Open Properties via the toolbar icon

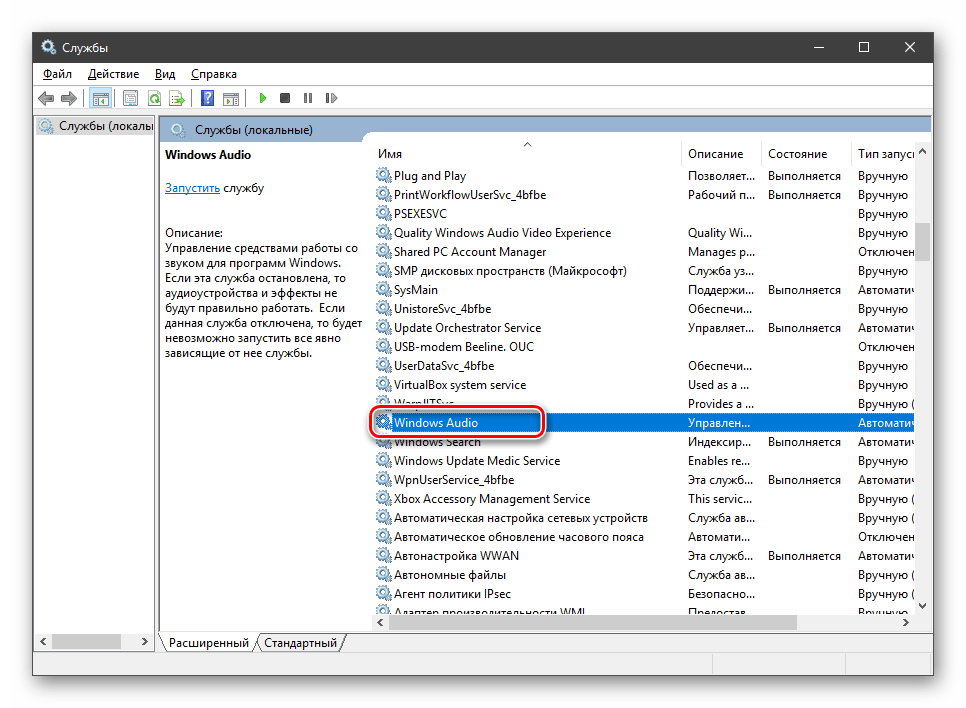click(130, 98)
